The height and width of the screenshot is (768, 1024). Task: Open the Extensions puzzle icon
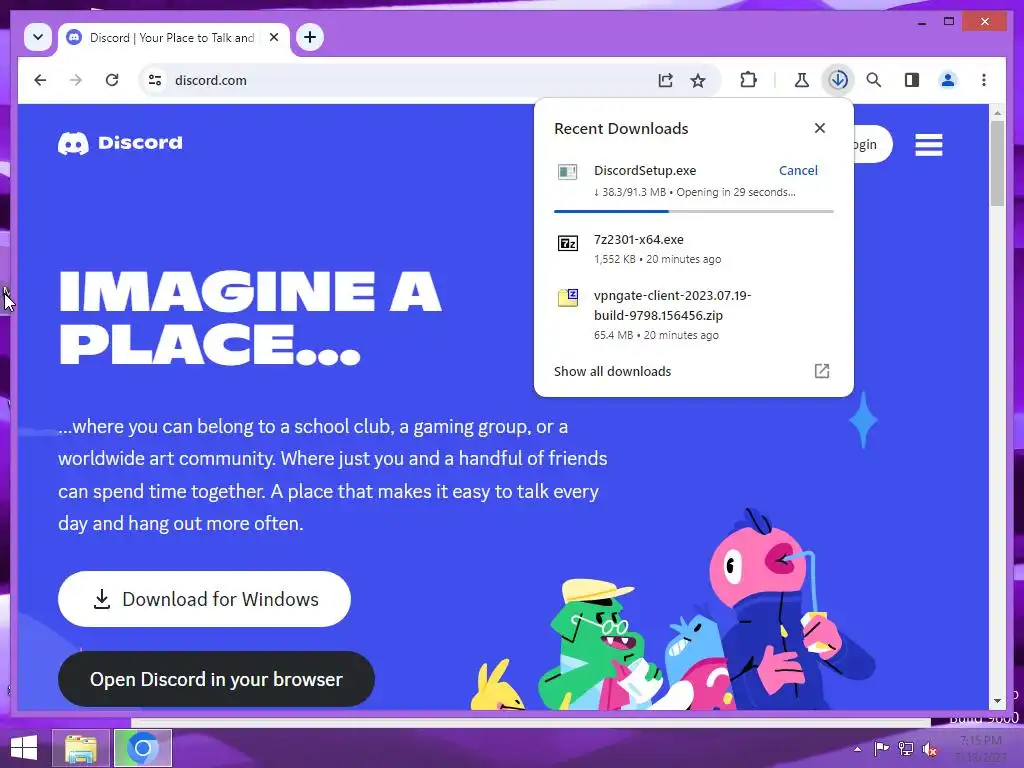[748, 80]
